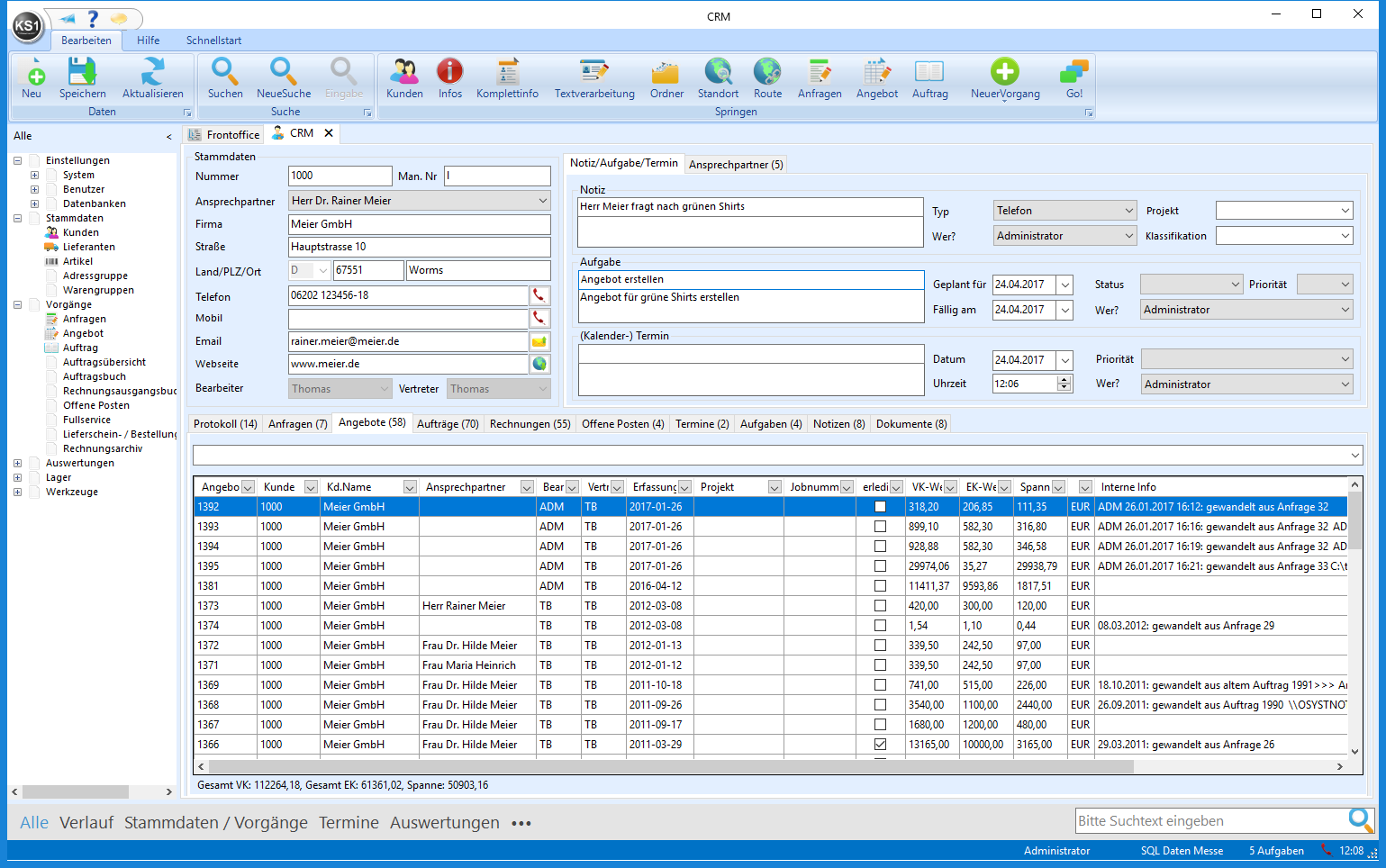This screenshot has height=868, width=1386.
Task: Expand the Auswertungen tree node
Action: [17, 462]
